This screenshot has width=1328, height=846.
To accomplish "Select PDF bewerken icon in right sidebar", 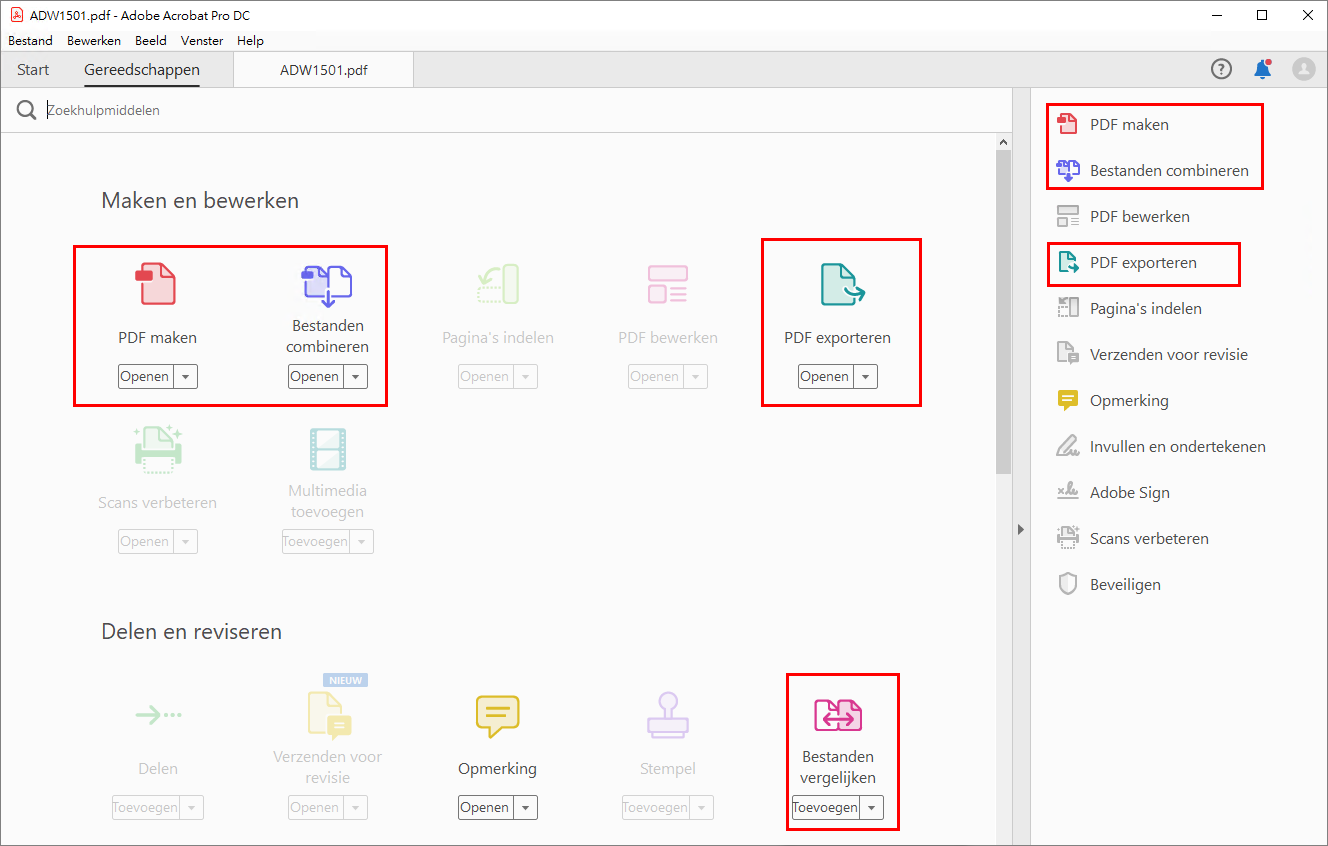I will [x=1068, y=216].
